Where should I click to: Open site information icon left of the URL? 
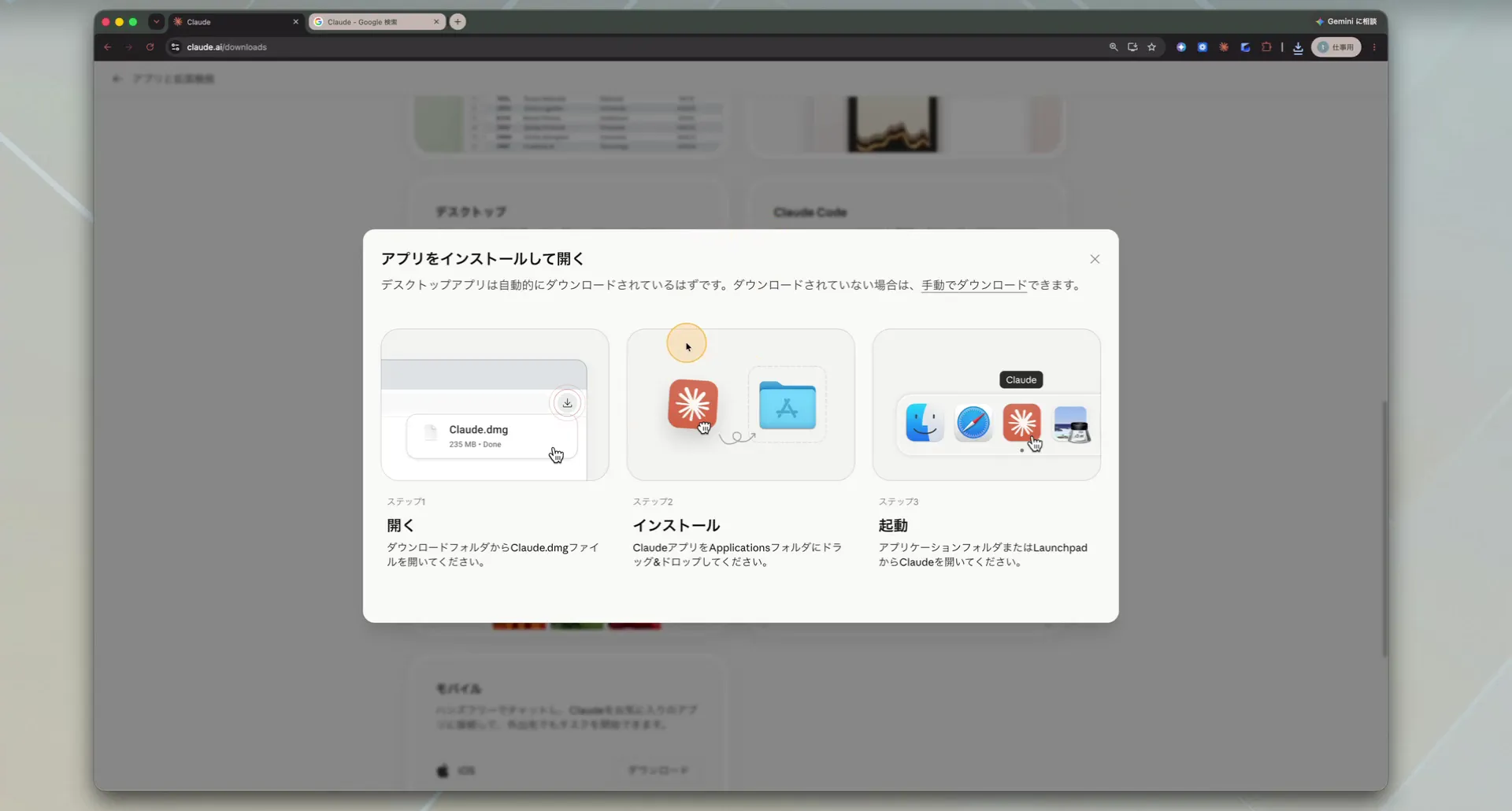(x=175, y=47)
